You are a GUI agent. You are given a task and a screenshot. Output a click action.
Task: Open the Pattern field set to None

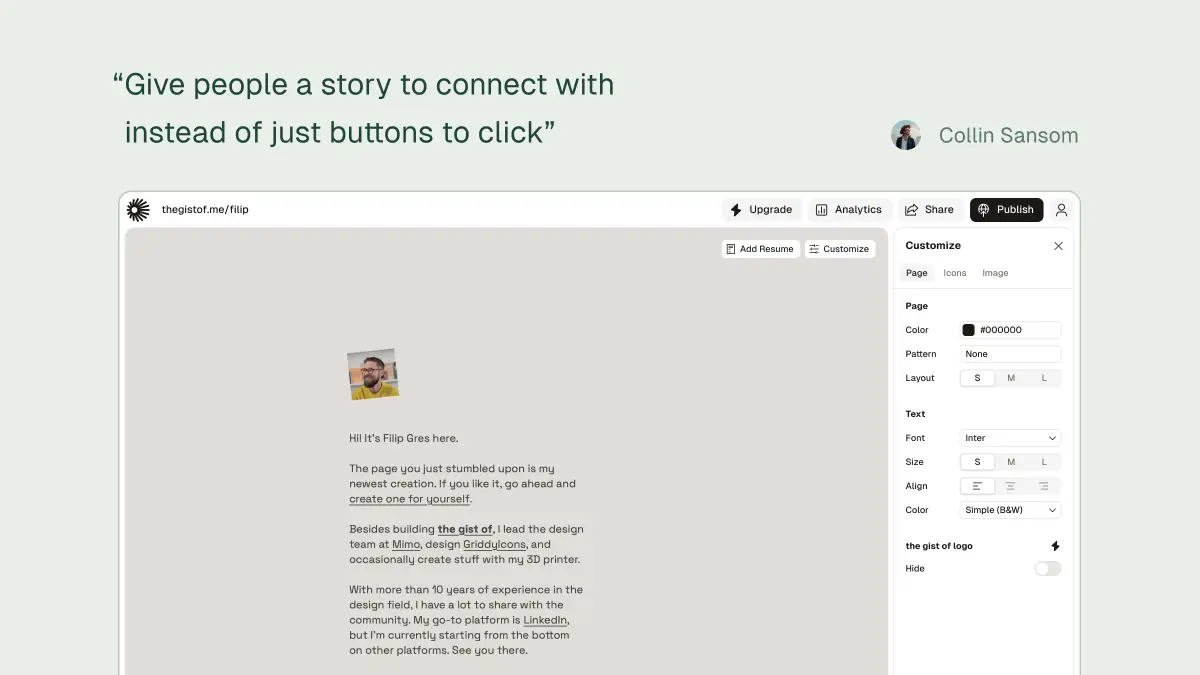click(1010, 354)
